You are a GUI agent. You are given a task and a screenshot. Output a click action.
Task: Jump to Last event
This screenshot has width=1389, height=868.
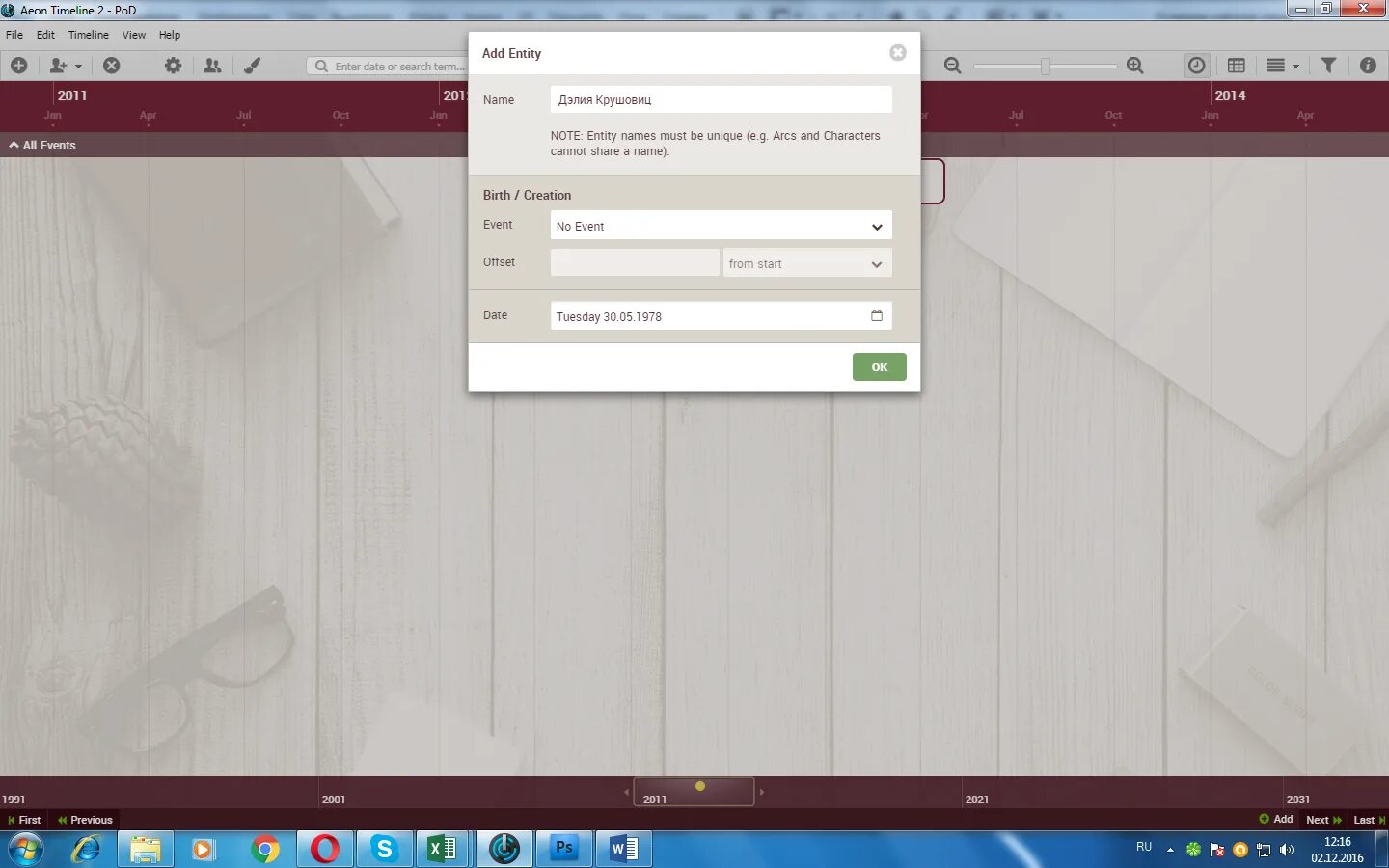pos(1369,820)
